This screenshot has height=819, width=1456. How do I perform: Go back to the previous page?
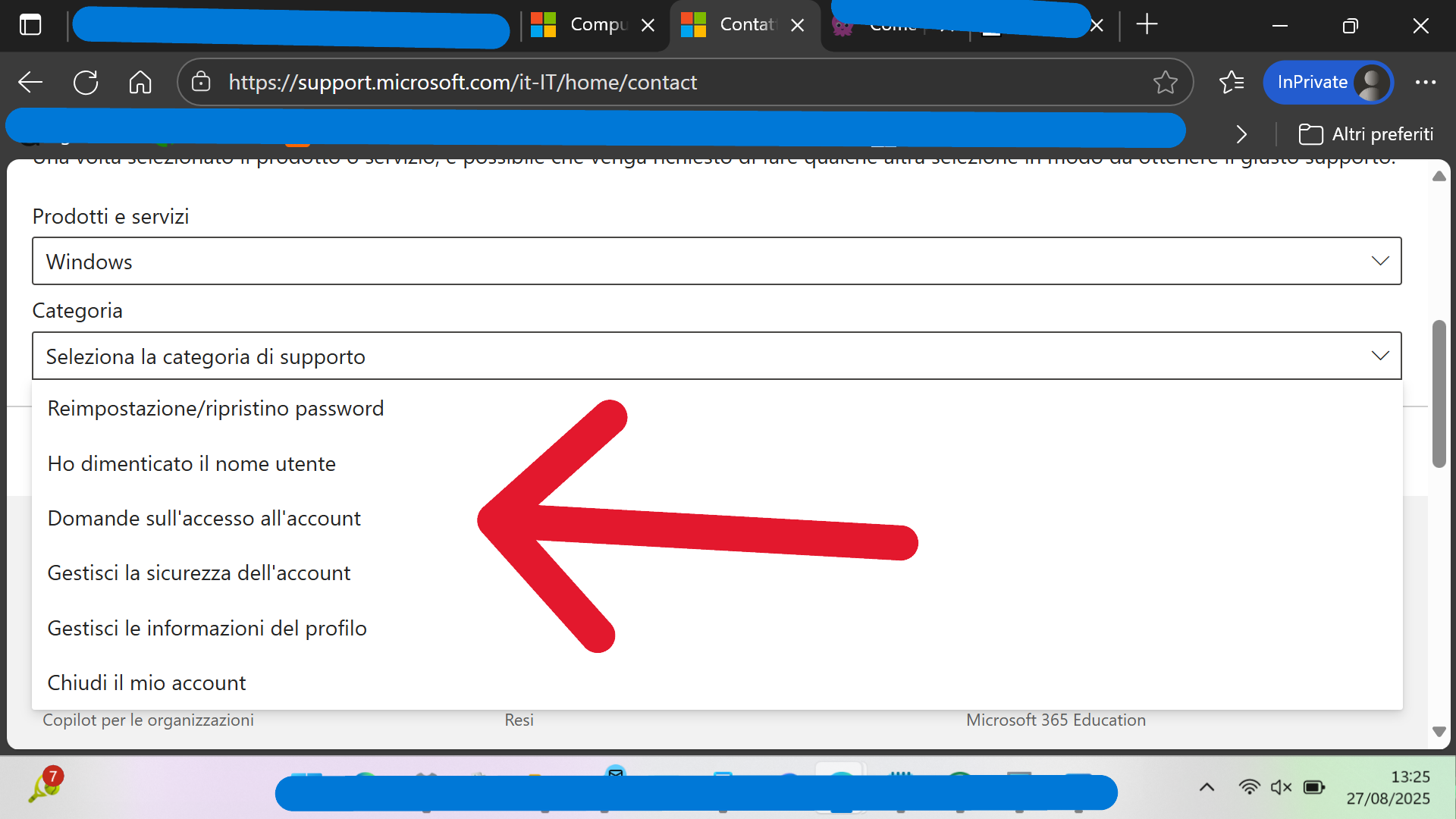[30, 82]
